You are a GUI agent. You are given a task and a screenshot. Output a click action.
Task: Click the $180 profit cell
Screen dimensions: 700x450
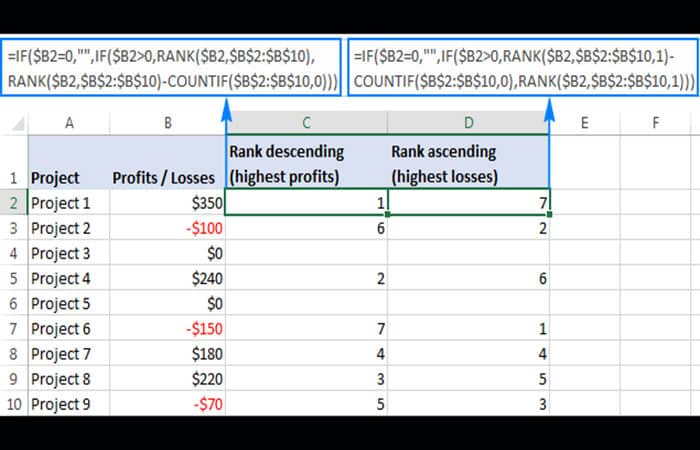pos(167,353)
